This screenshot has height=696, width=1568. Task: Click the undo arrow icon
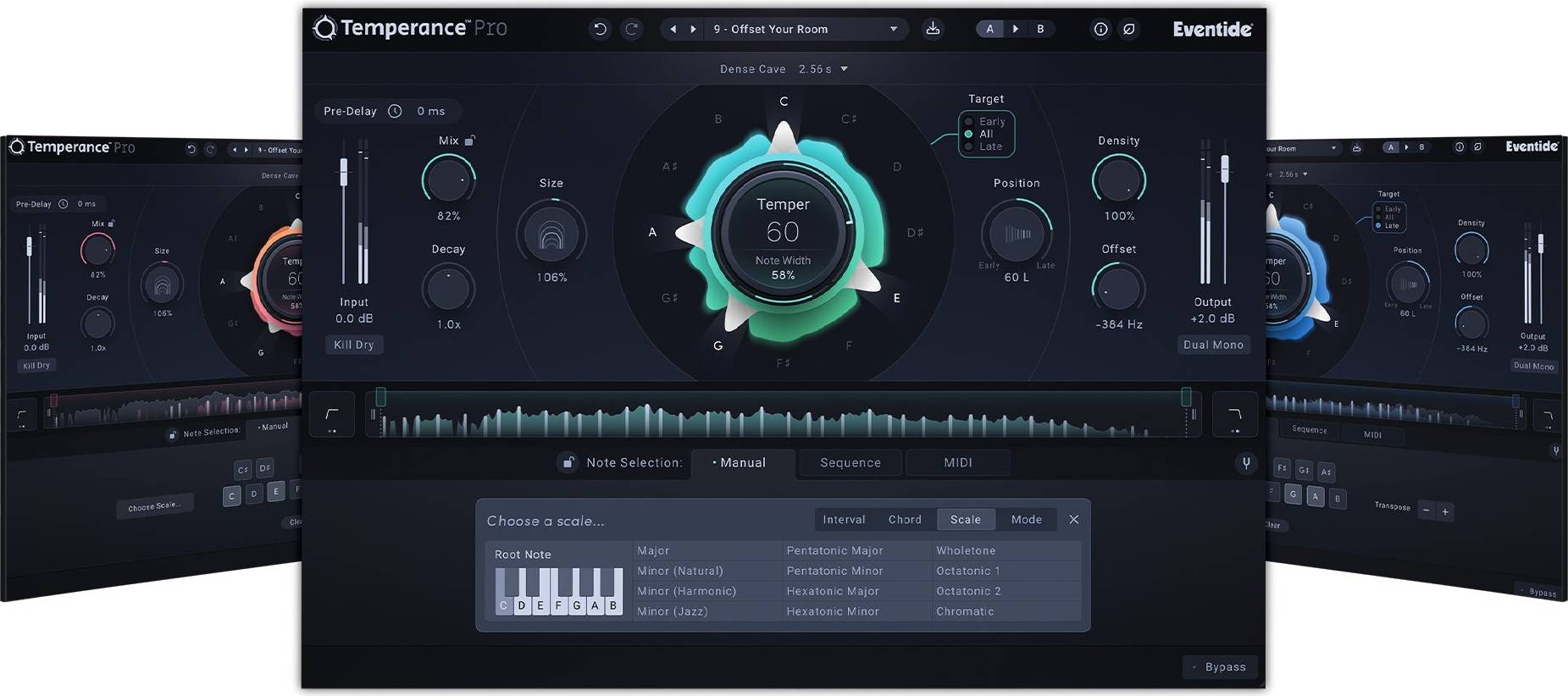pyautogui.click(x=600, y=29)
